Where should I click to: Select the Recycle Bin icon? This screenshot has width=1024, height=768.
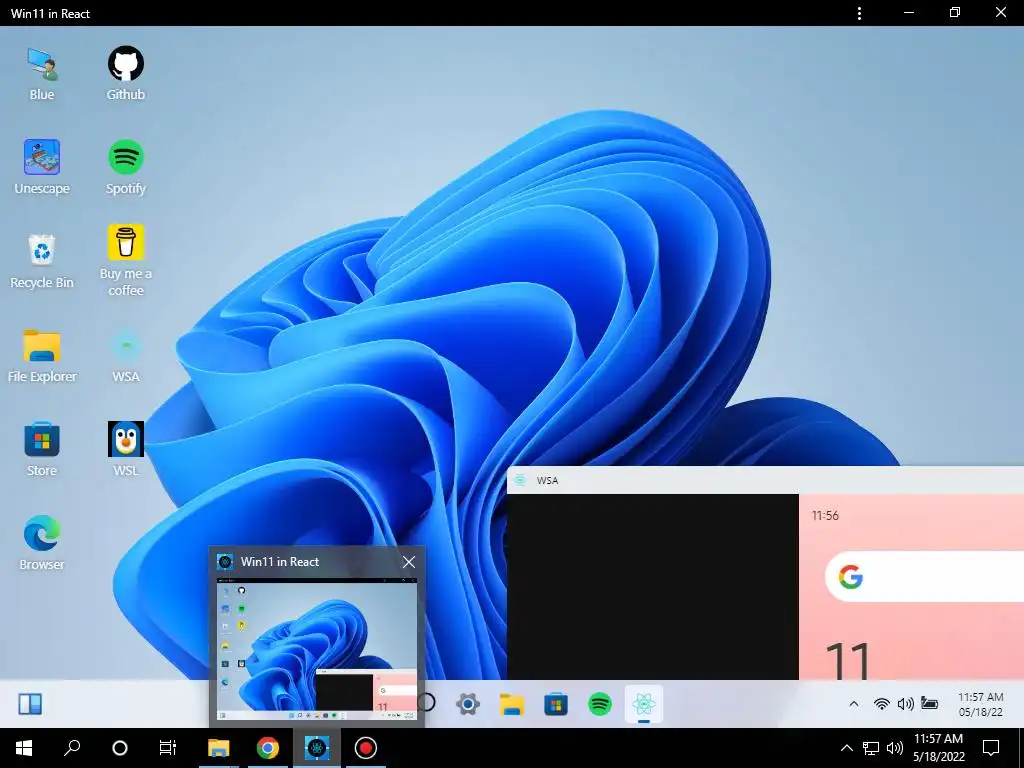42,261
